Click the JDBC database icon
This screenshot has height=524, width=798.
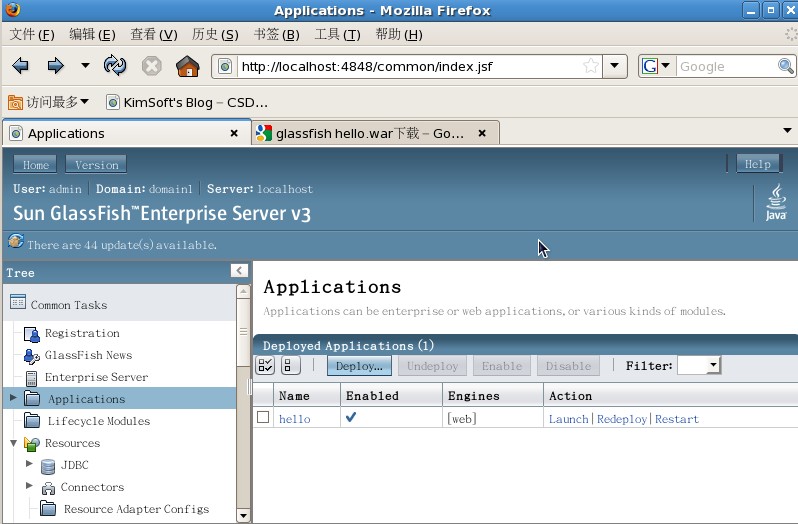click(x=48, y=466)
